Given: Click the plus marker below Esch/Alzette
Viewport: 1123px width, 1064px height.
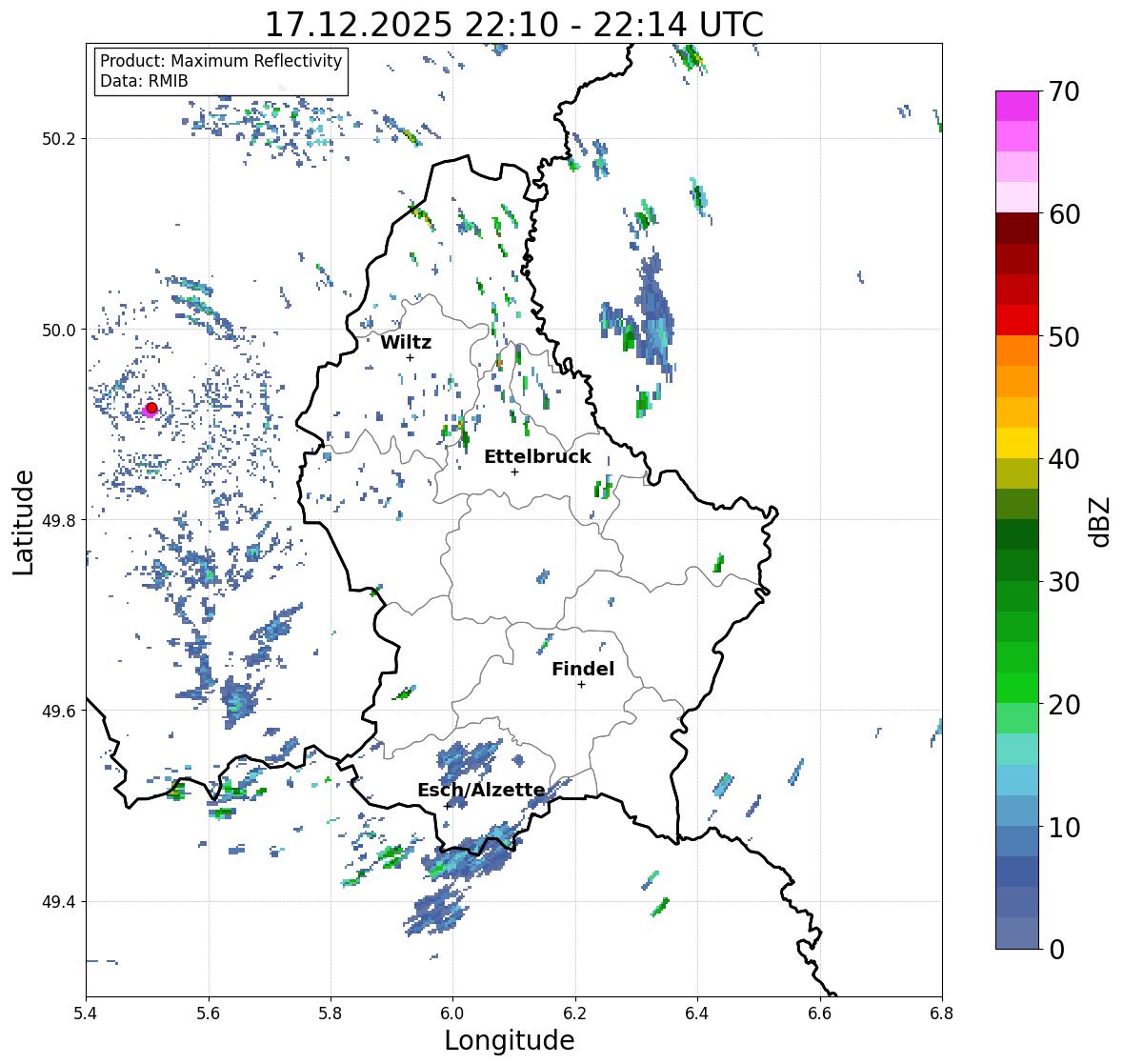Looking at the screenshot, I should pos(447,806).
